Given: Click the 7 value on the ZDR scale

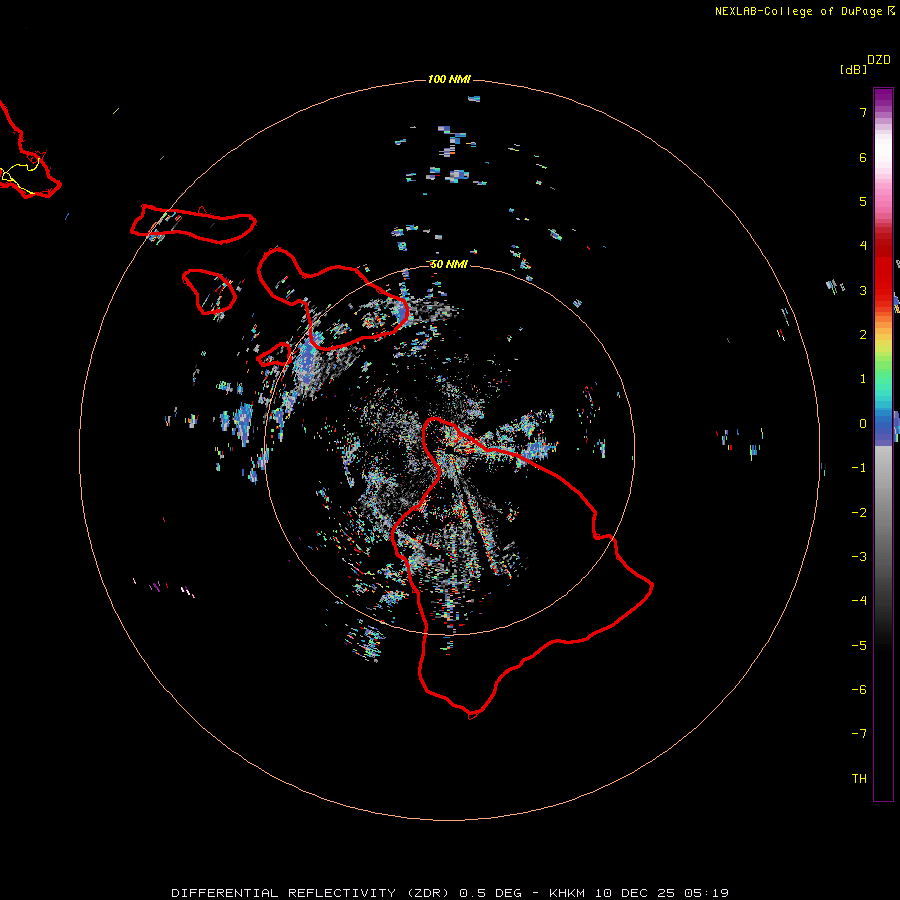Looking at the screenshot, I should pos(863,112).
